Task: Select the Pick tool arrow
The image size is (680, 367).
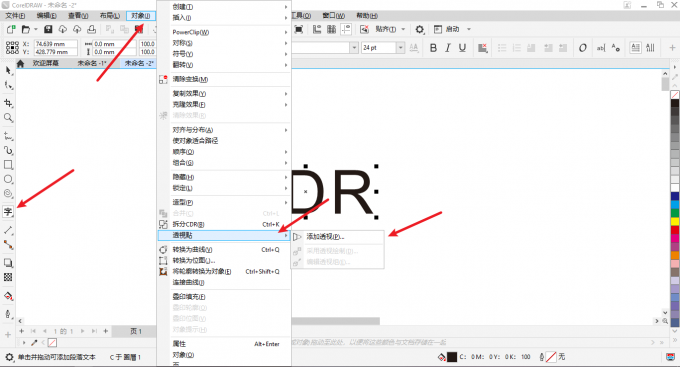Action: coord(8,70)
